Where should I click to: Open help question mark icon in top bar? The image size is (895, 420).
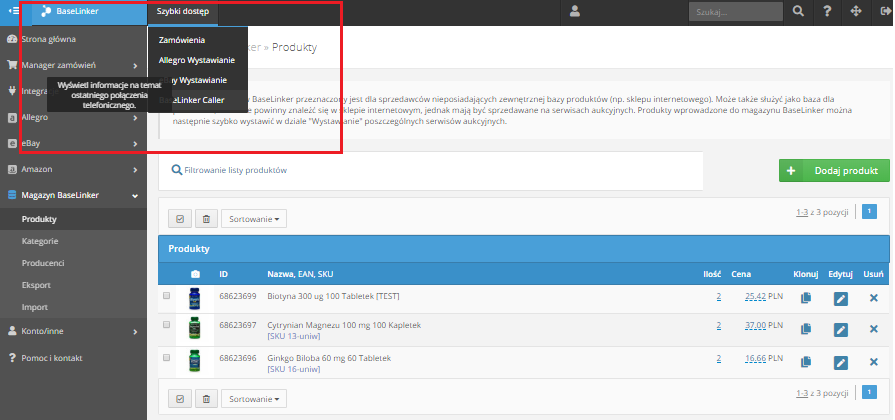click(827, 11)
